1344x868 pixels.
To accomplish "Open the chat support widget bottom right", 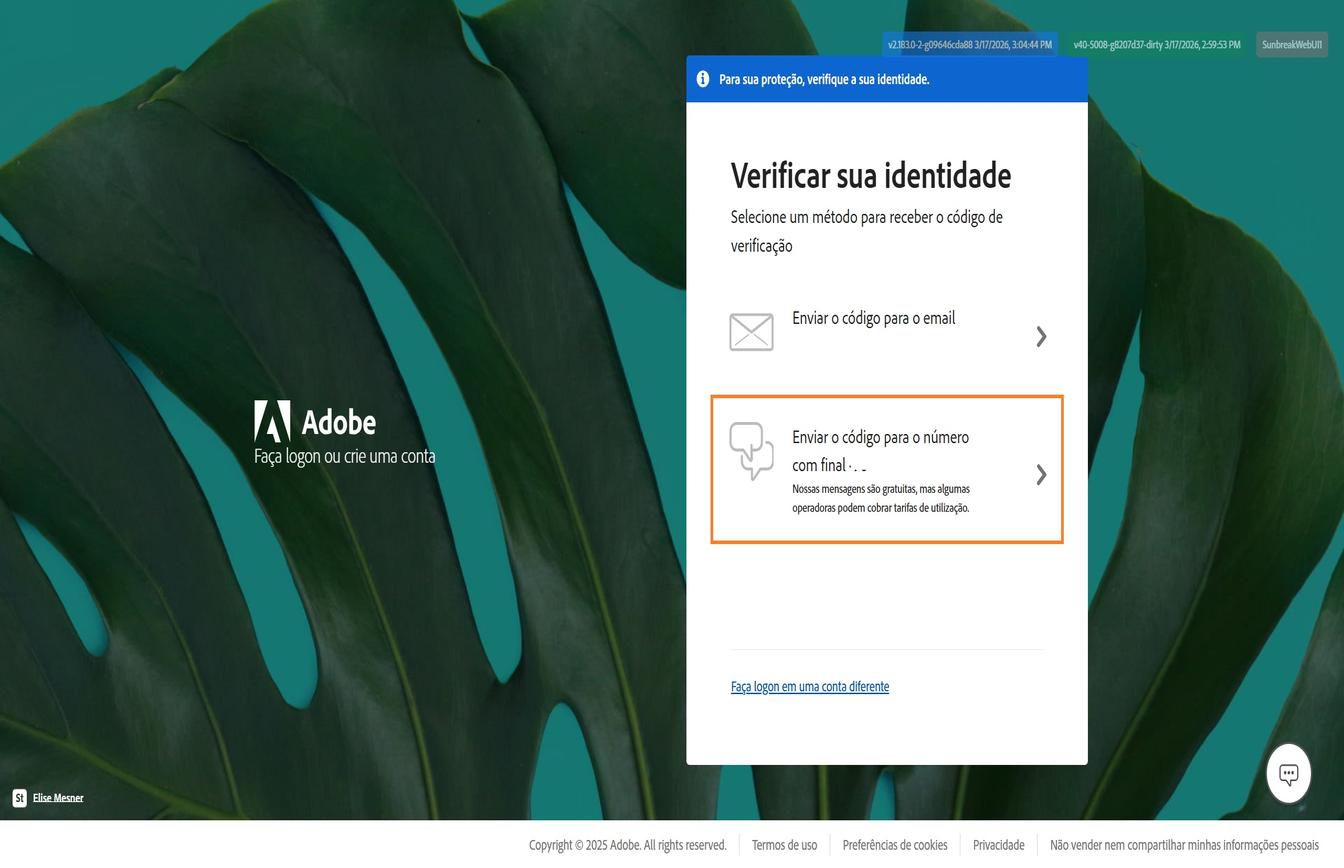I will [1288, 772].
